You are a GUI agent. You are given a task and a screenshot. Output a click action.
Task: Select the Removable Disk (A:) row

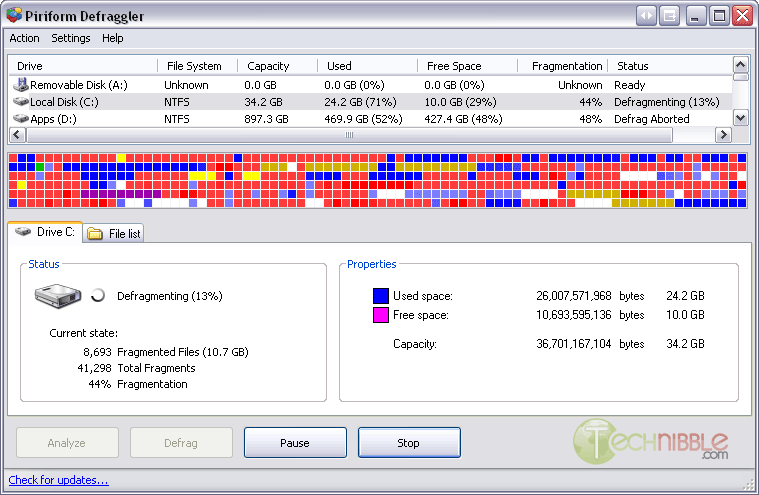coord(370,85)
